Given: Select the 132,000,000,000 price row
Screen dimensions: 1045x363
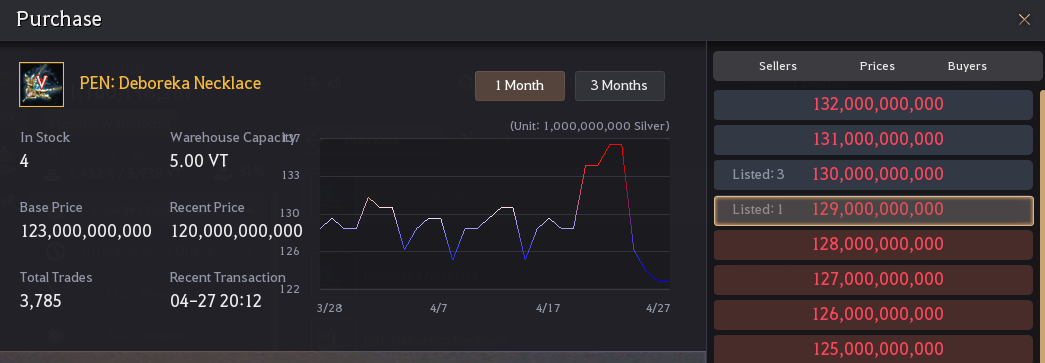Looking at the screenshot, I should 873,105.
